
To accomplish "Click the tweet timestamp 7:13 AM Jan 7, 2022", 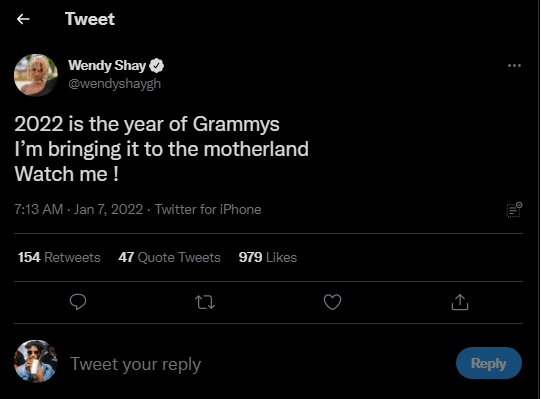I will 79,210.
